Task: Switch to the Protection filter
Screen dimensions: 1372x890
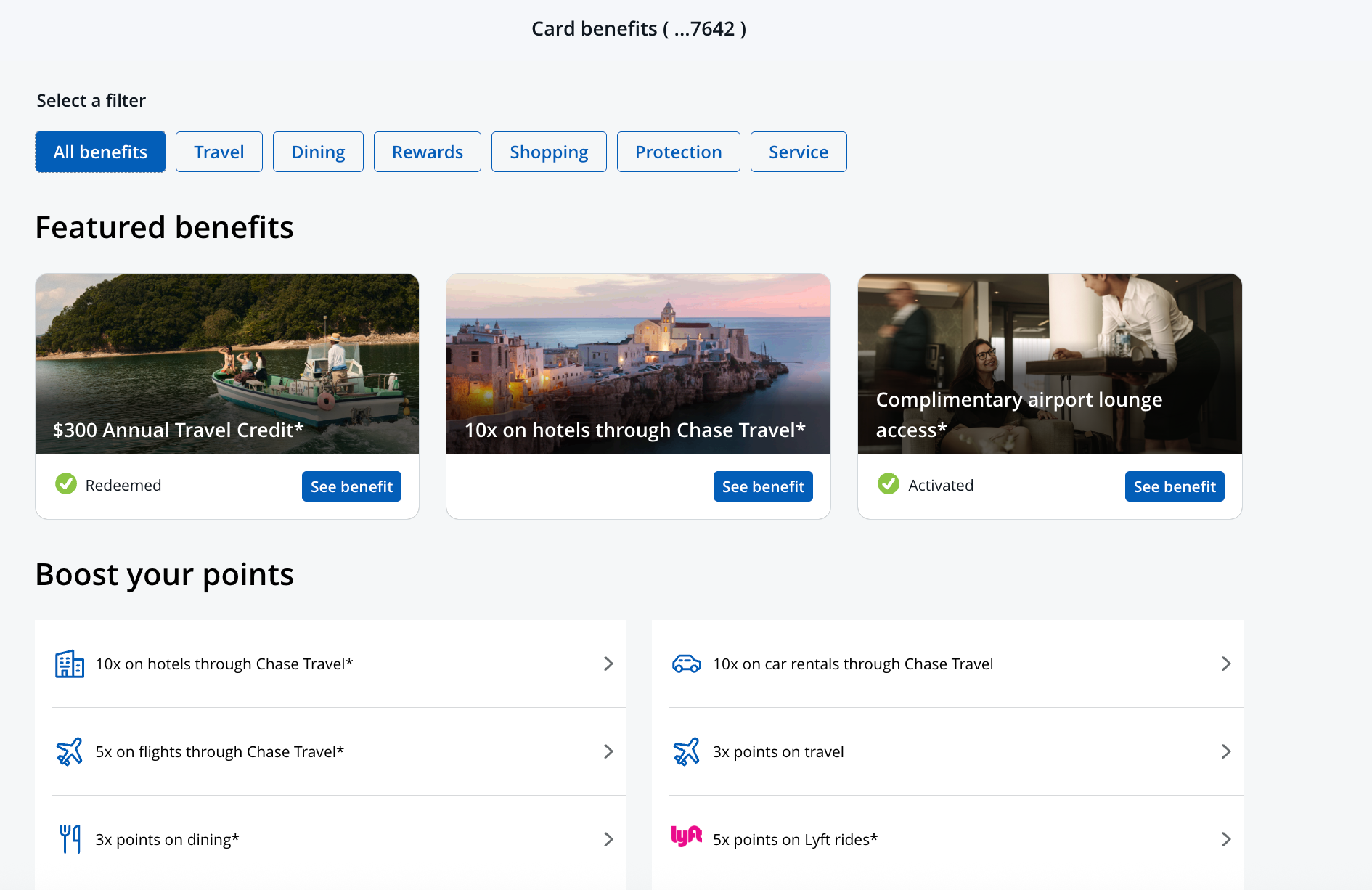Action: tap(678, 152)
